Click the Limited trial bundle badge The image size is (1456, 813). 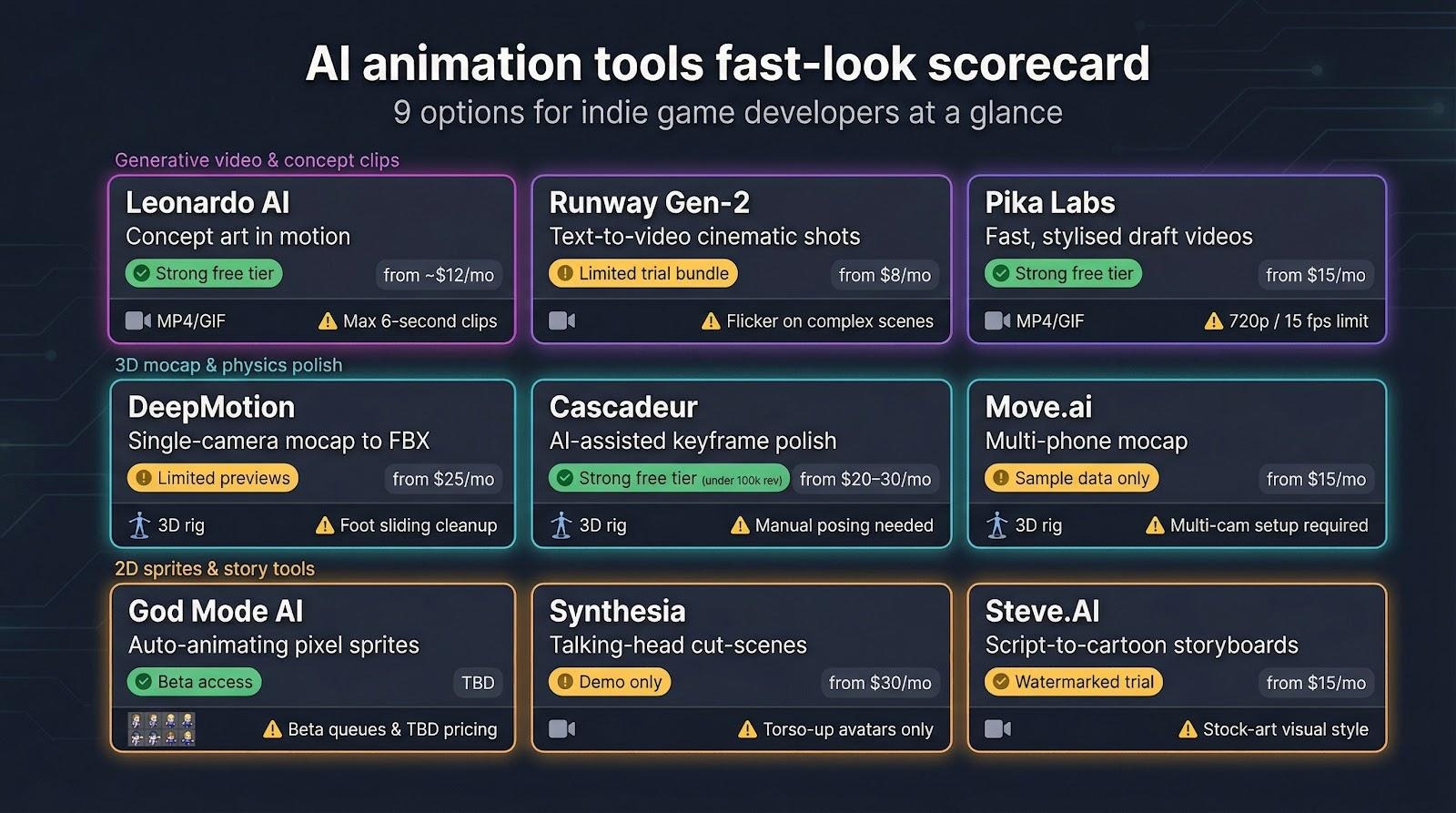pyautogui.click(x=643, y=273)
